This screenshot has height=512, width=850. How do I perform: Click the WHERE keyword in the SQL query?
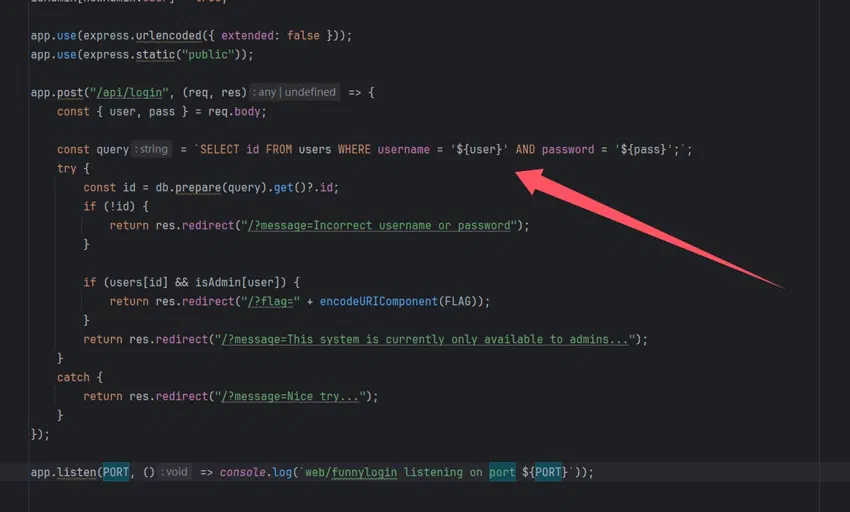click(x=354, y=150)
